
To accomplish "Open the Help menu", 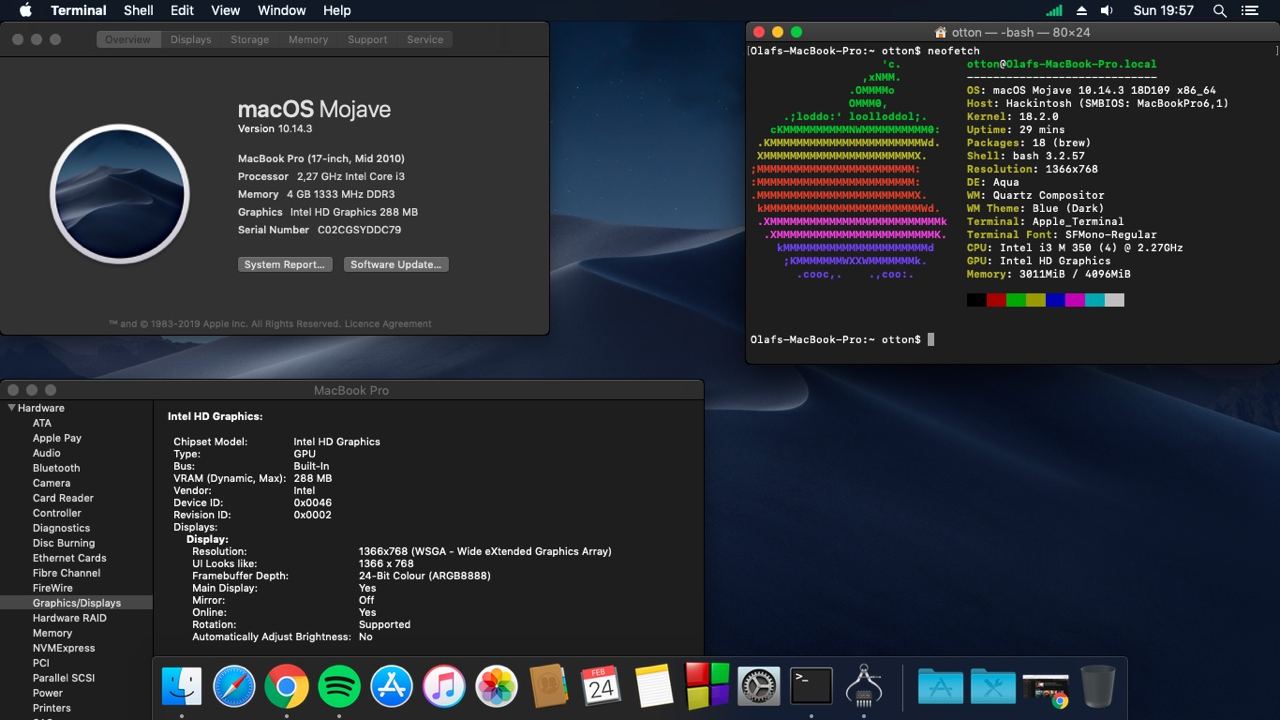I will coord(337,10).
